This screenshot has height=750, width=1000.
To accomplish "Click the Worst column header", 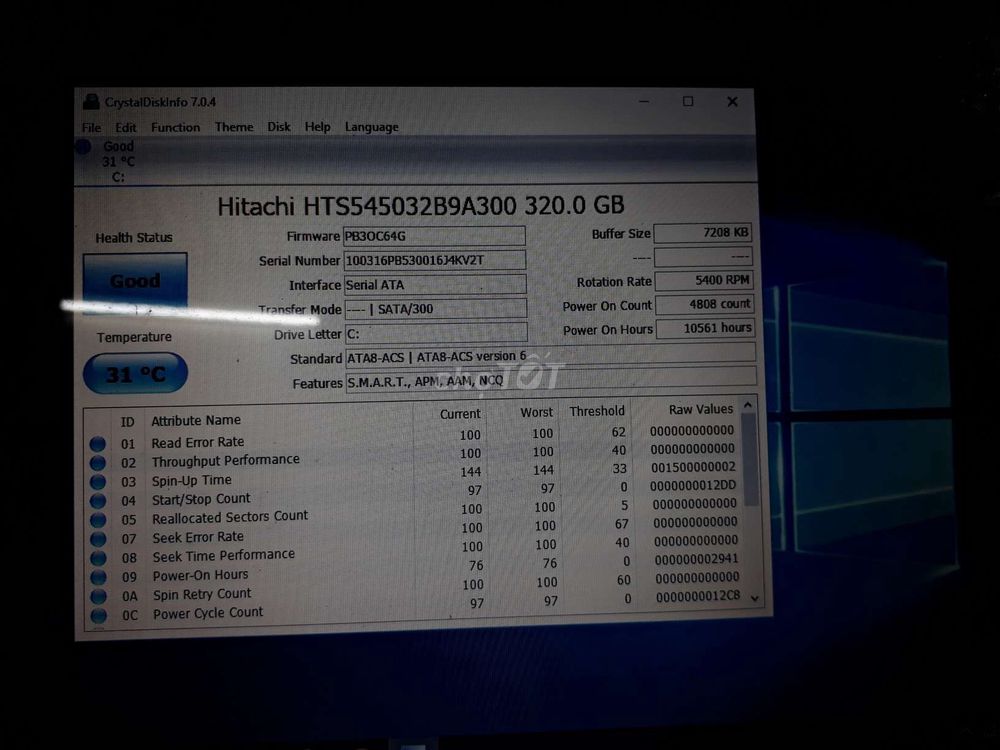I will tap(536, 413).
